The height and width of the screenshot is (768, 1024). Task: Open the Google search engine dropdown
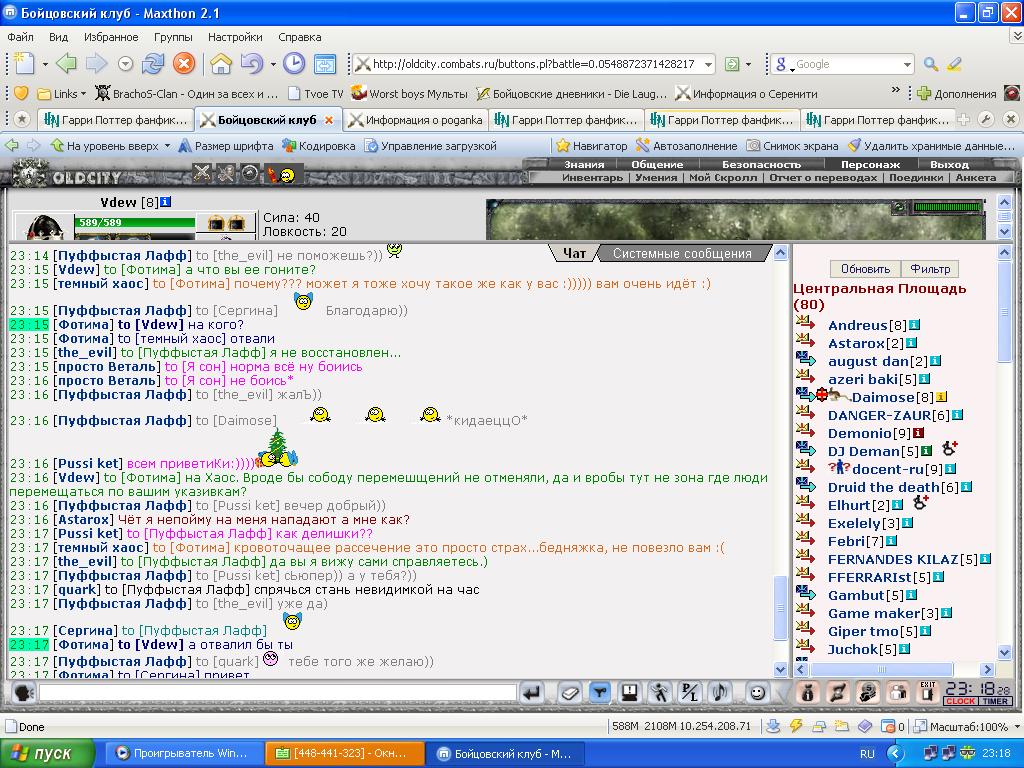coord(907,65)
